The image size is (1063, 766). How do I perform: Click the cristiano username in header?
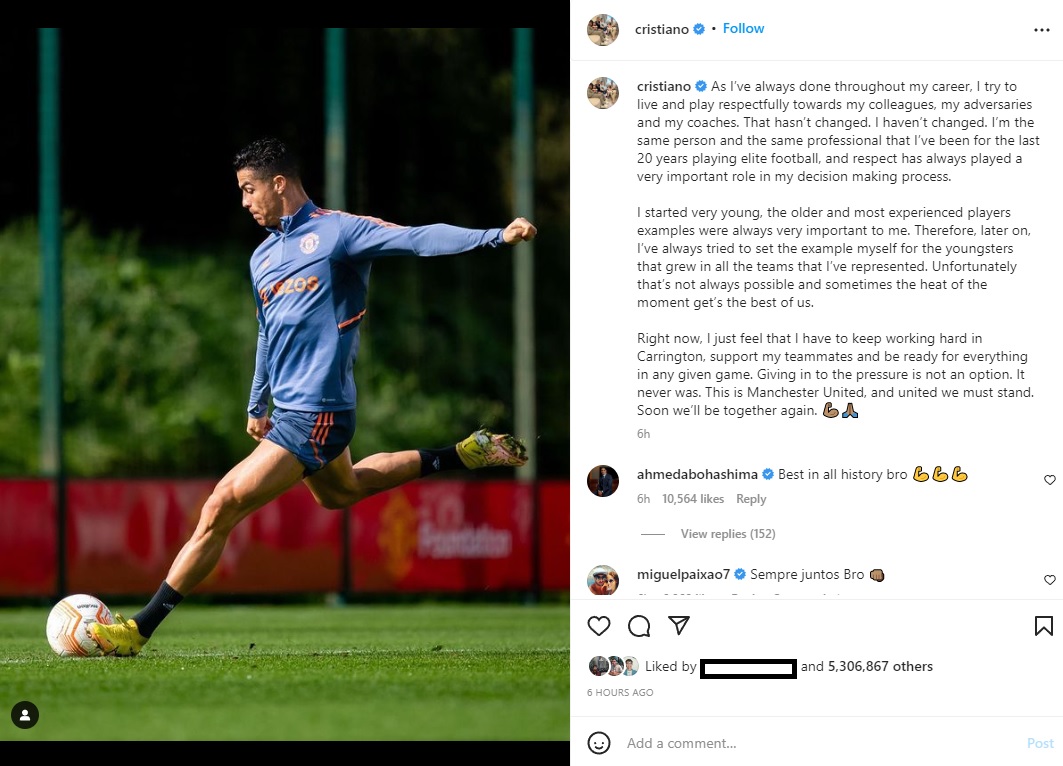(662, 29)
